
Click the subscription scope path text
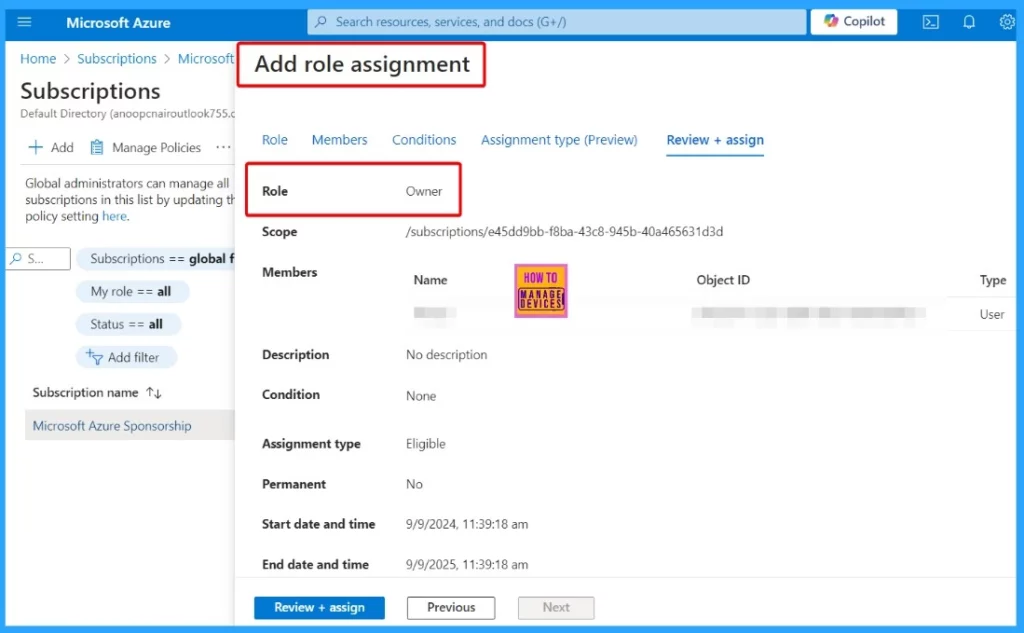[564, 232]
